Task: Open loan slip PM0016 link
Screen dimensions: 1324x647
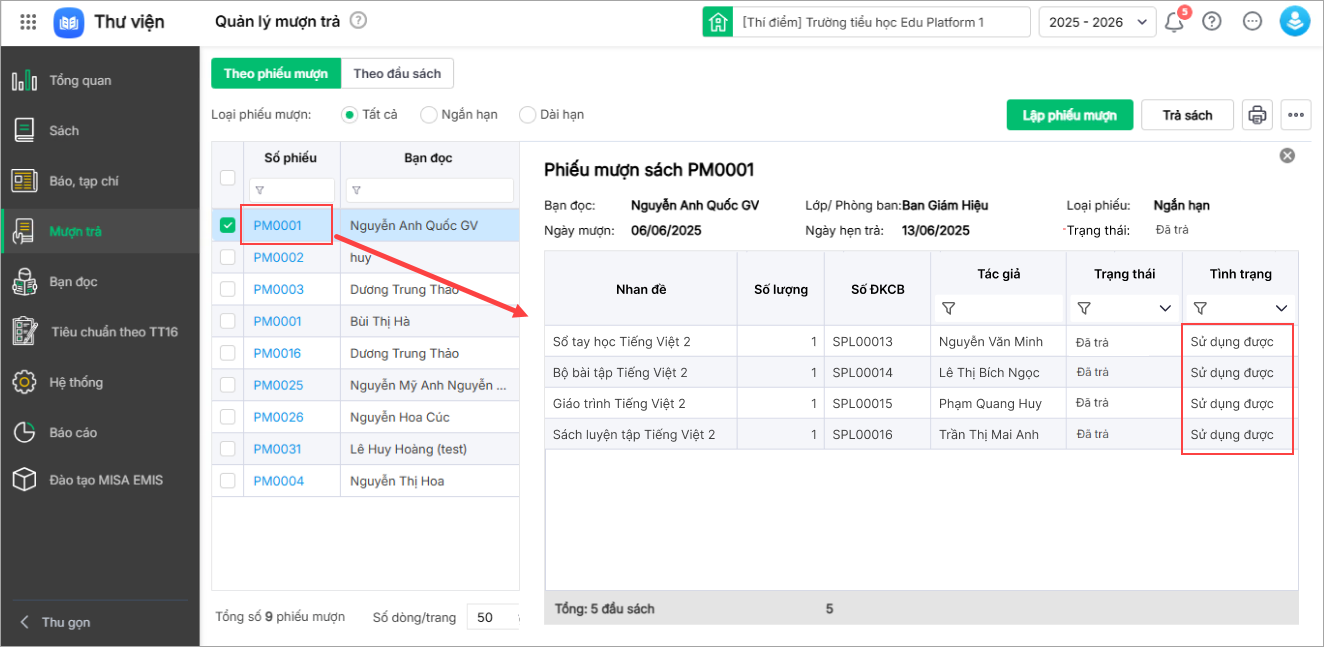Action: point(278,353)
